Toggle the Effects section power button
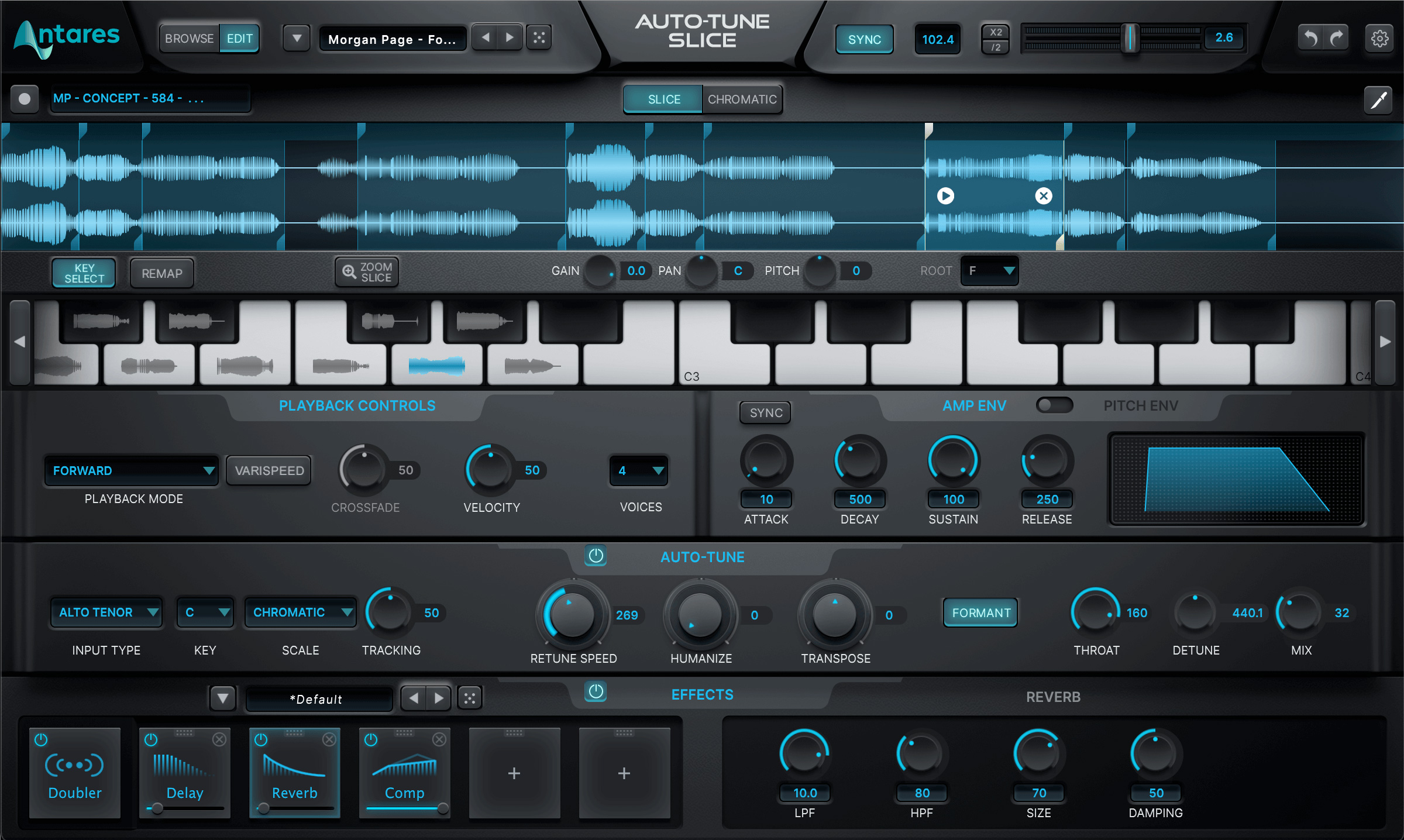The image size is (1404, 840). pos(596,691)
